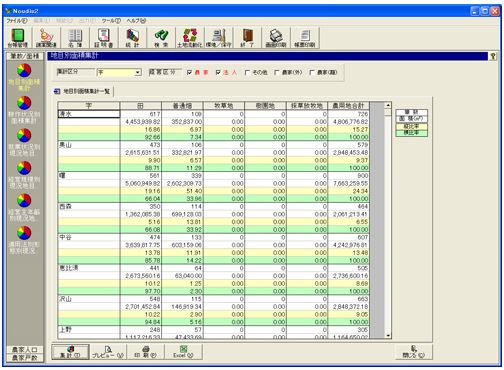The image size is (504, 370).
Task: Open the ツール menu
Action: tap(111, 21)
